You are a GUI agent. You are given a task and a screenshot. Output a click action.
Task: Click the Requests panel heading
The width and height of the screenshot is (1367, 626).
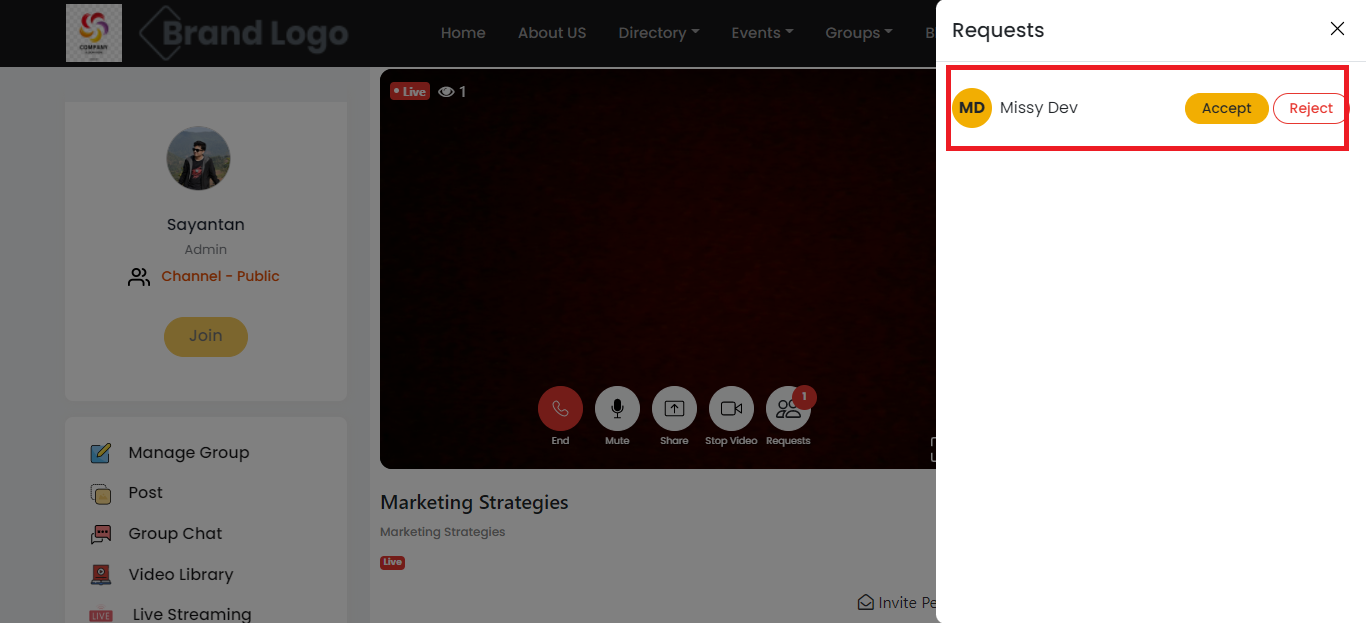tap(998, 30)
